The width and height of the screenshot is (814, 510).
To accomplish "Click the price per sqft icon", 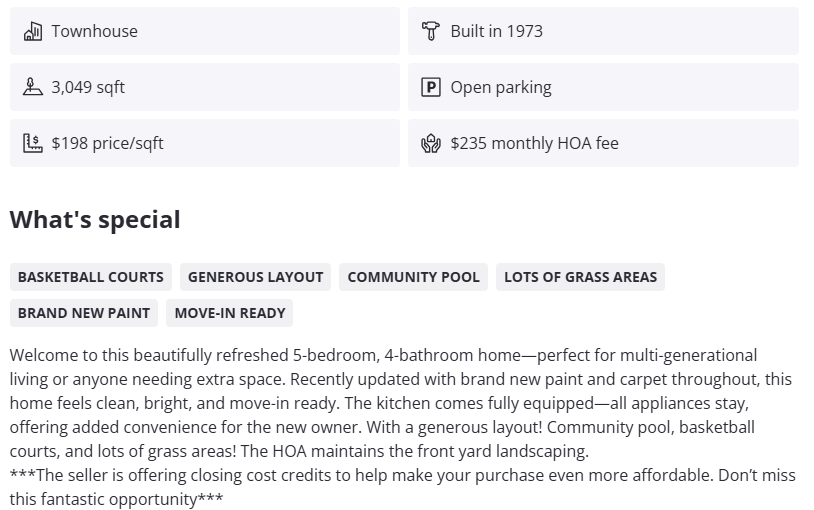I will (32, 143).
